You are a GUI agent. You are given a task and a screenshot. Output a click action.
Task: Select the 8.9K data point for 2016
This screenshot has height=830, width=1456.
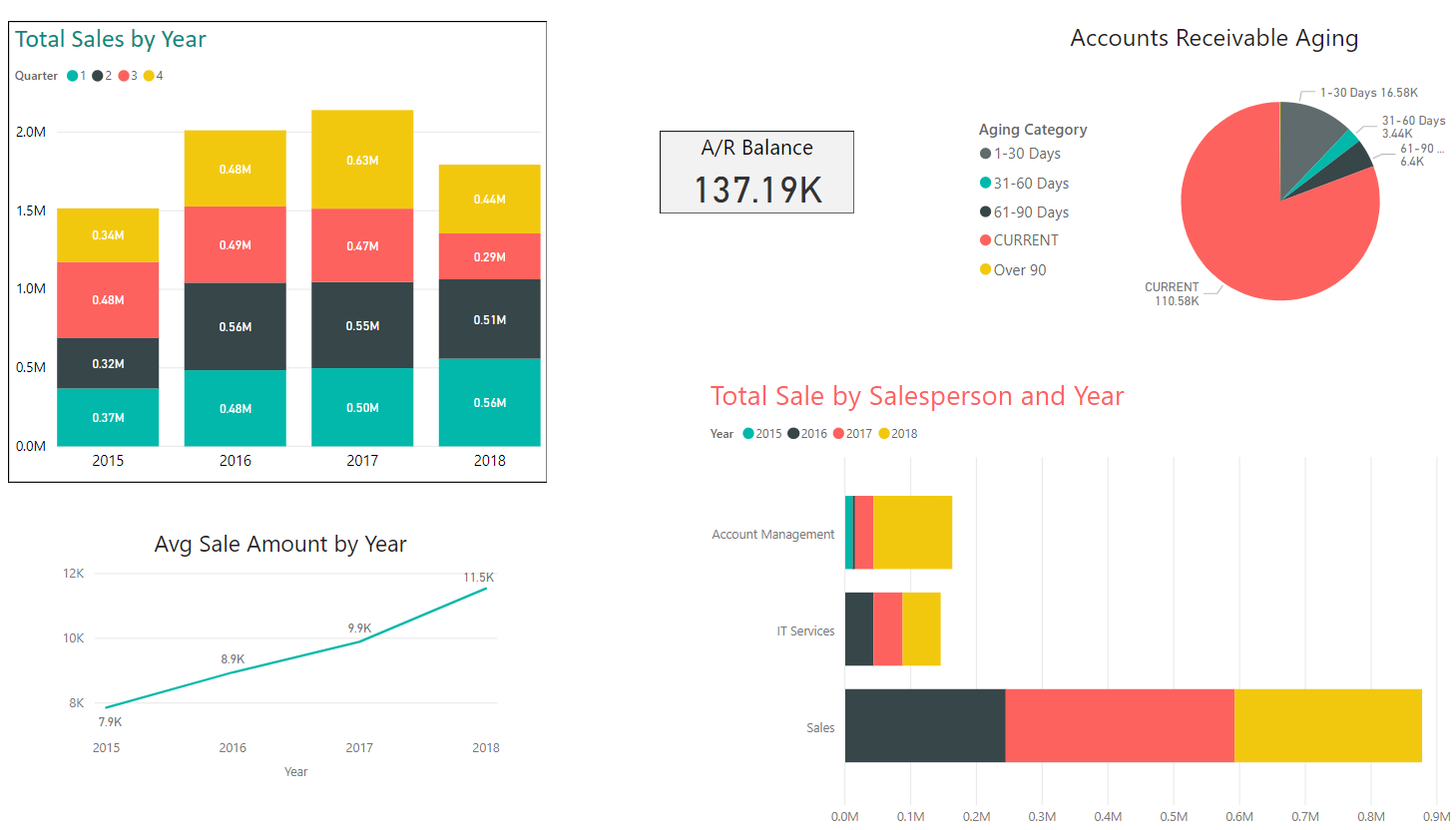coord(233,672)
